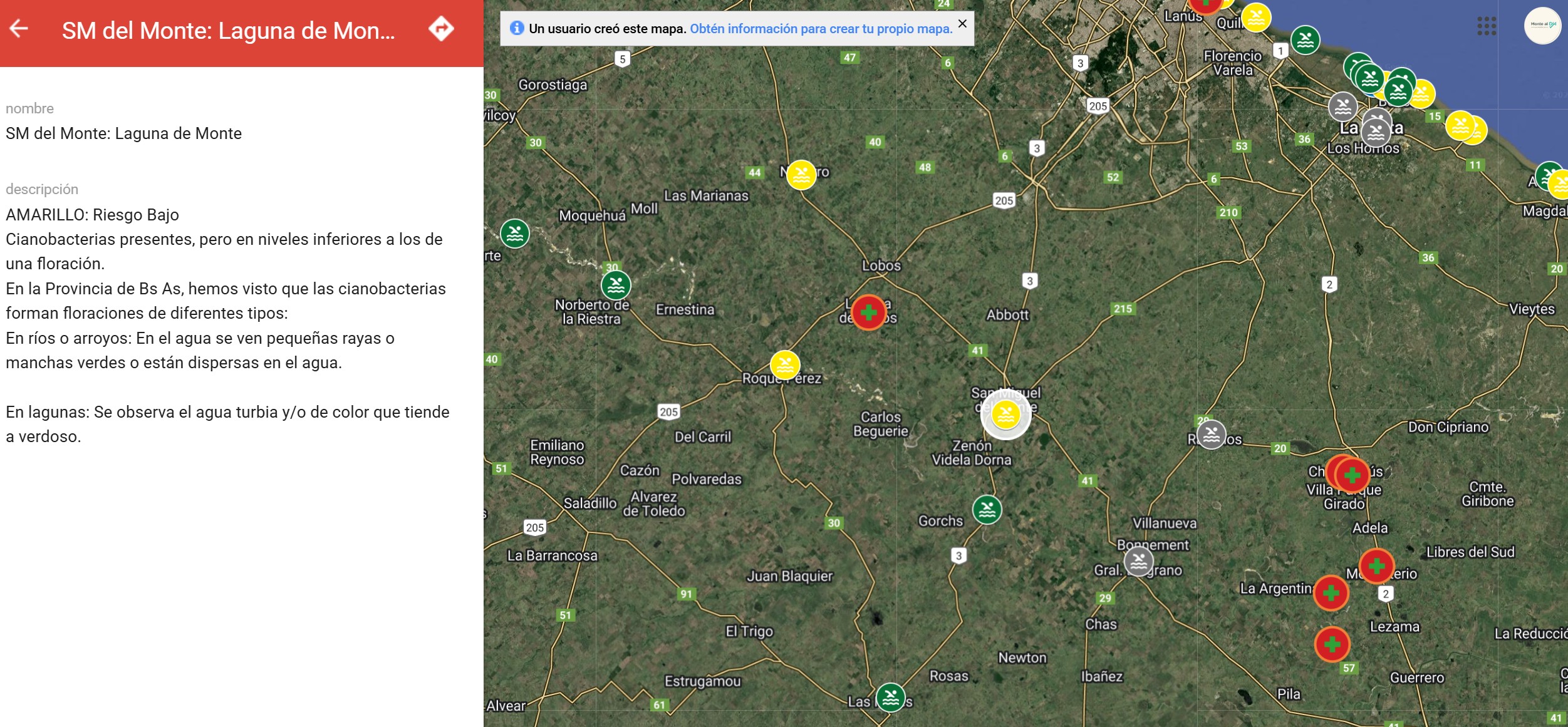
Task: Open the 'Obtén información para crear tu propio mapa' link
Action: point(821,29)
